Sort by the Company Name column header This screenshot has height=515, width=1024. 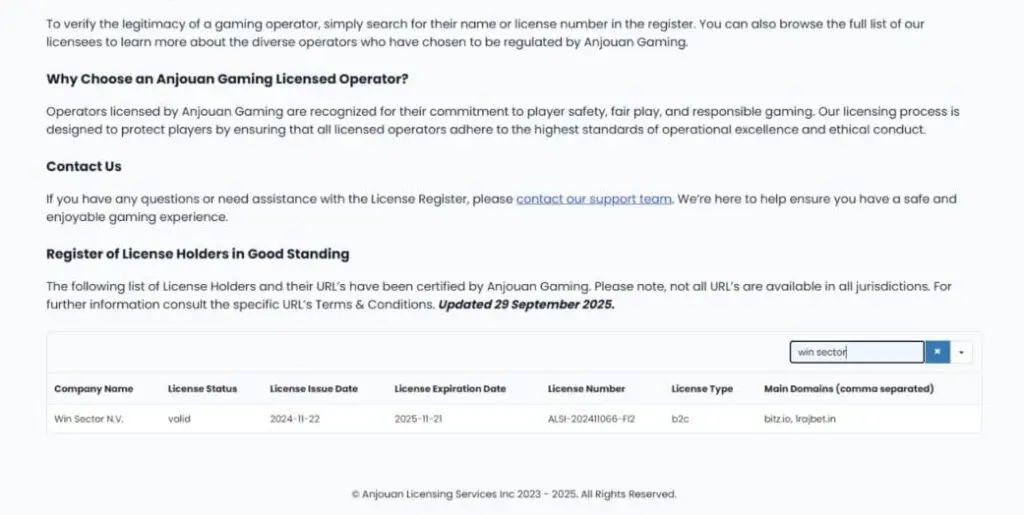pos(93,388)
